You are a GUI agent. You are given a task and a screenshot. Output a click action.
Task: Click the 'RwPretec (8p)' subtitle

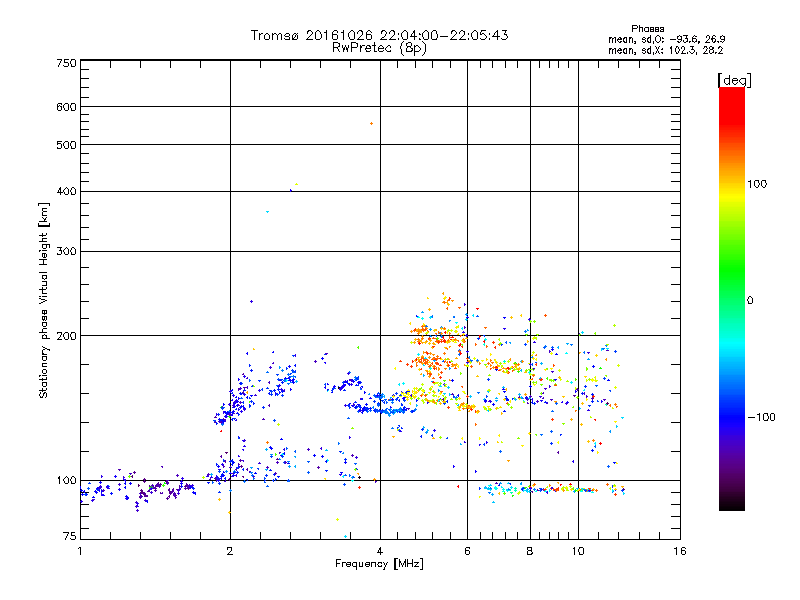click(x=379, y=48)
